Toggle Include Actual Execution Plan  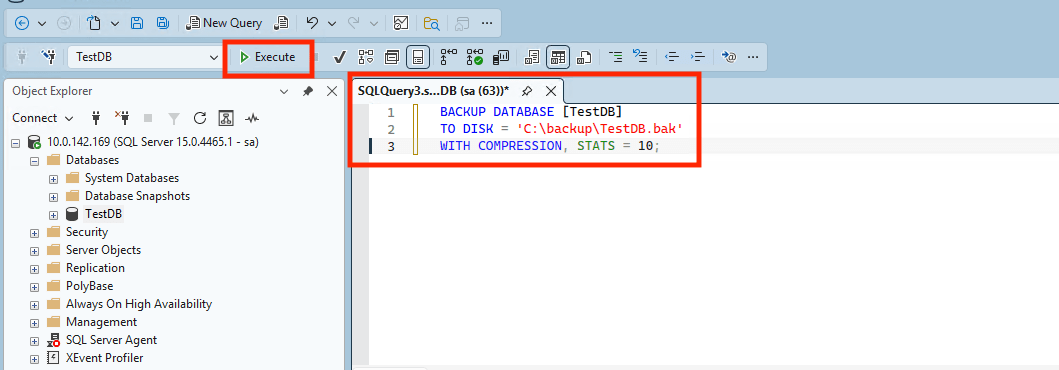449,57
